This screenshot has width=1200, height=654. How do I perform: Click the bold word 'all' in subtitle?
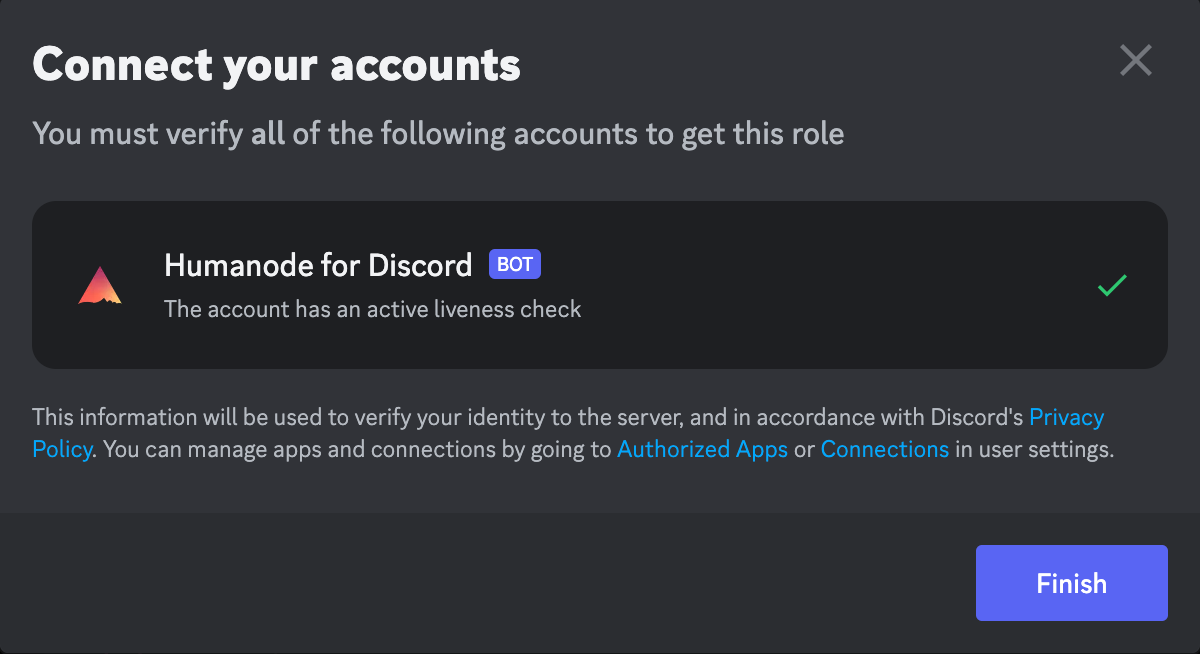tap(268, 133)
